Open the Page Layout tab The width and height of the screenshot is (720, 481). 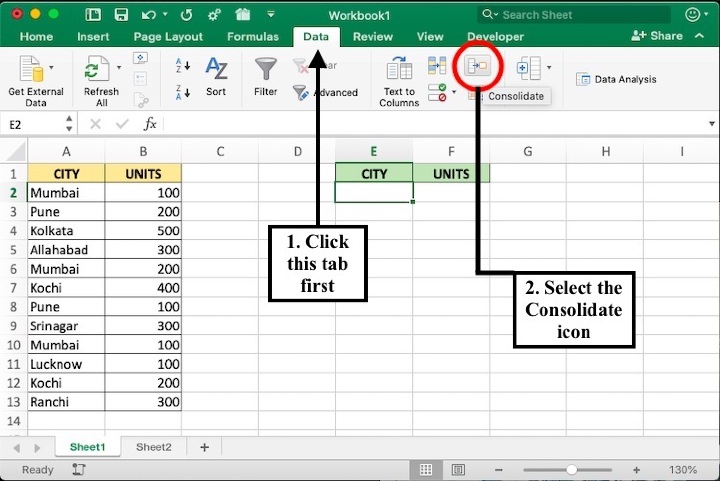pos(168,36)
